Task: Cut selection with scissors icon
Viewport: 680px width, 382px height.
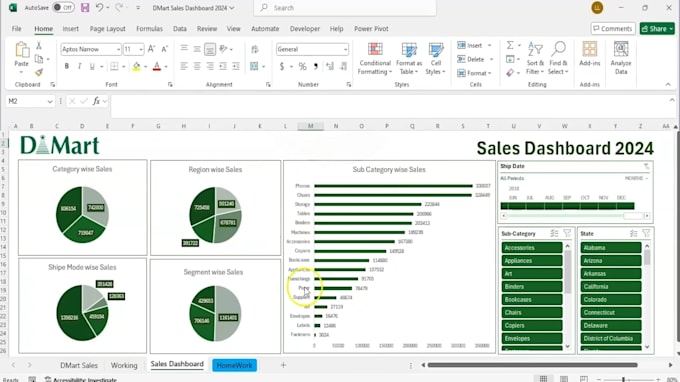Action: tap(39, 46)
